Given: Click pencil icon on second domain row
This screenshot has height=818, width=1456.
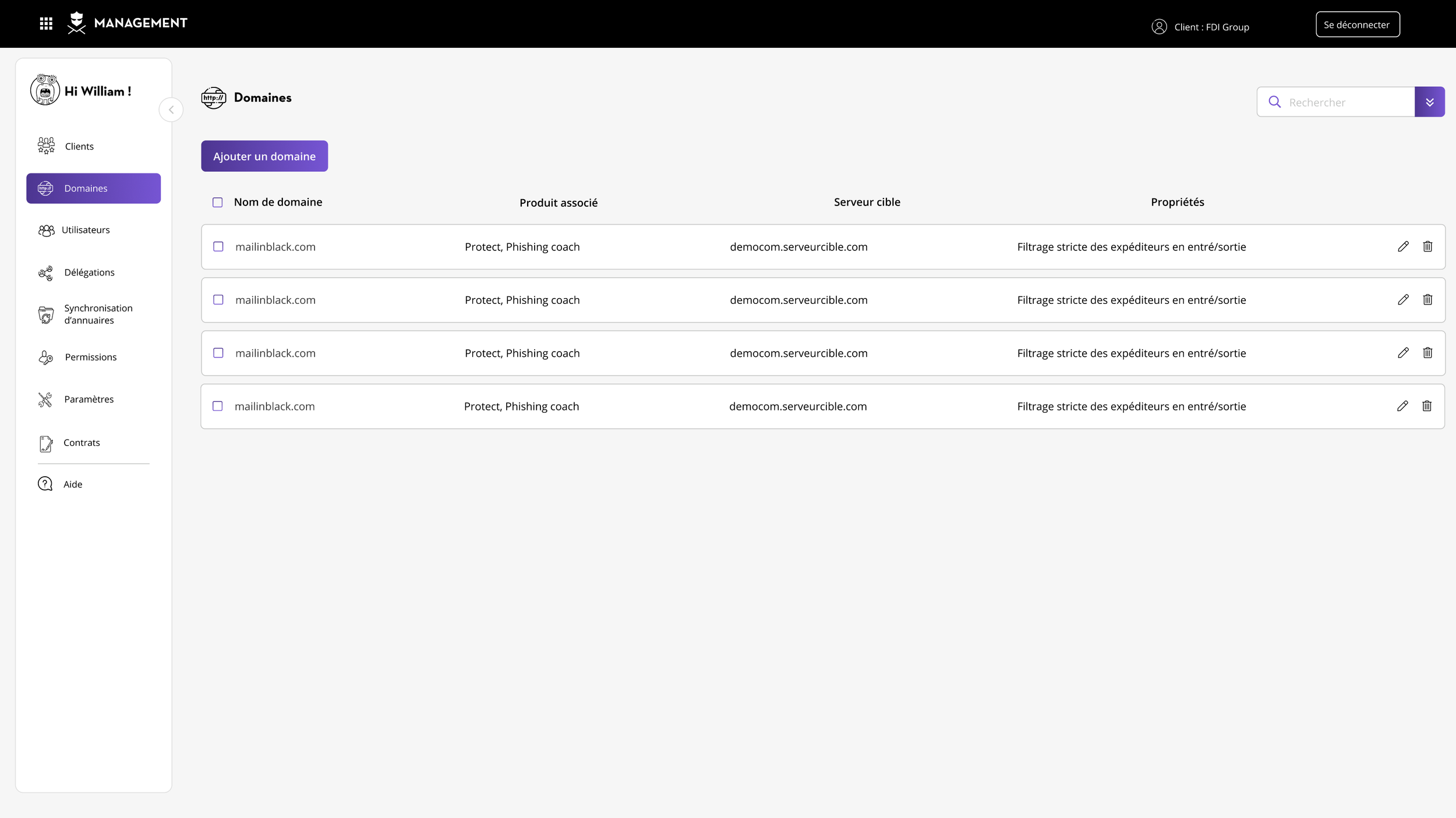Looking at the screenshot, I should [1403, 300].
